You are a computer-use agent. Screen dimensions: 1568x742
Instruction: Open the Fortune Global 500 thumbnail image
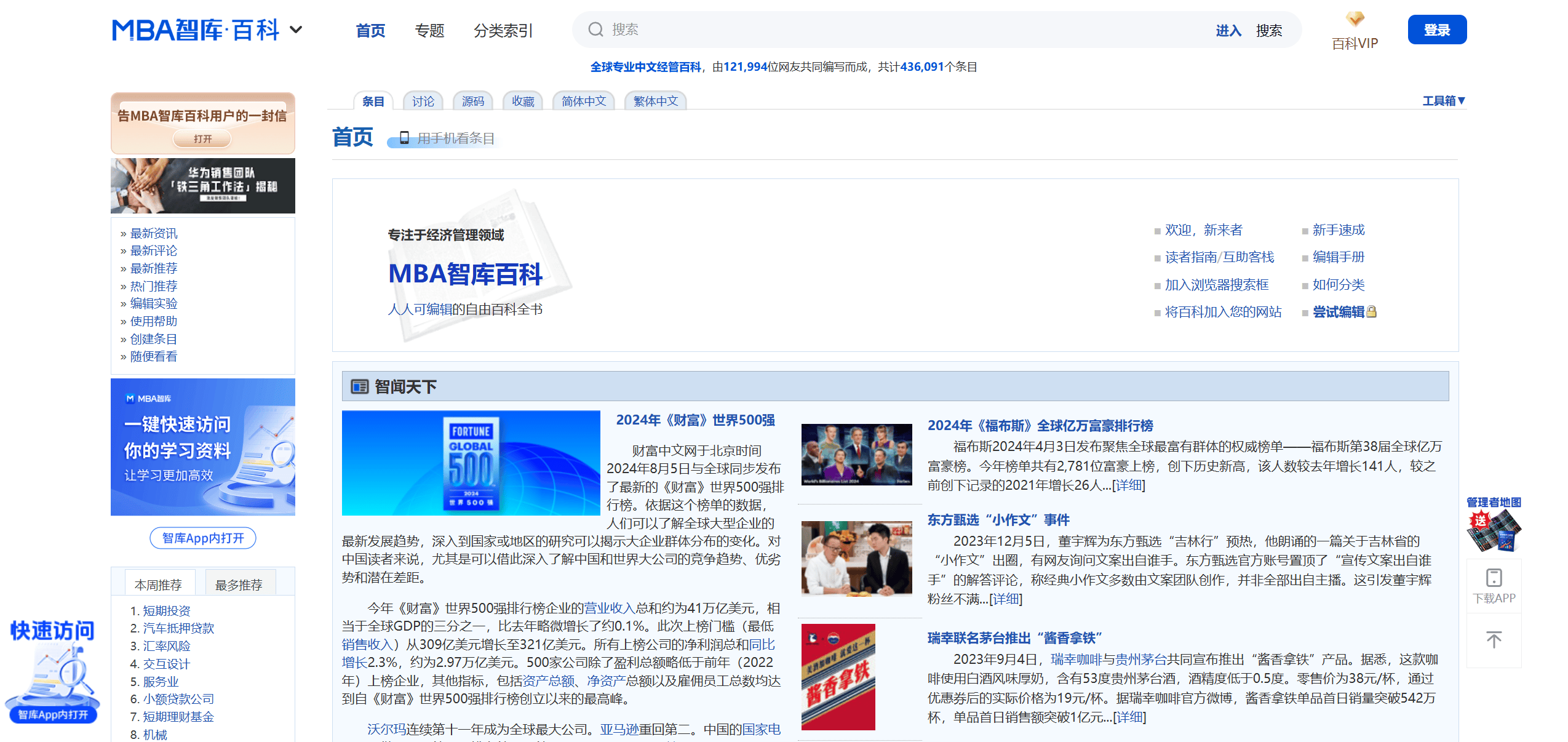[471, 463]
